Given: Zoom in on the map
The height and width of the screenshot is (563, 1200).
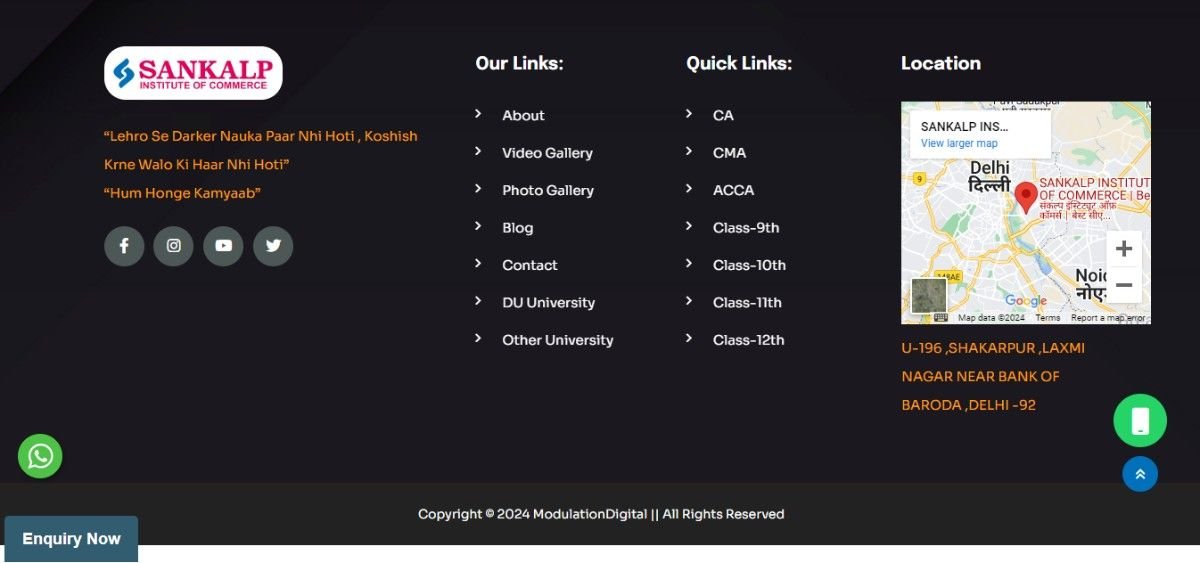Looking at the screenshot, I should pyautogui.click(x=1124, y=249).
